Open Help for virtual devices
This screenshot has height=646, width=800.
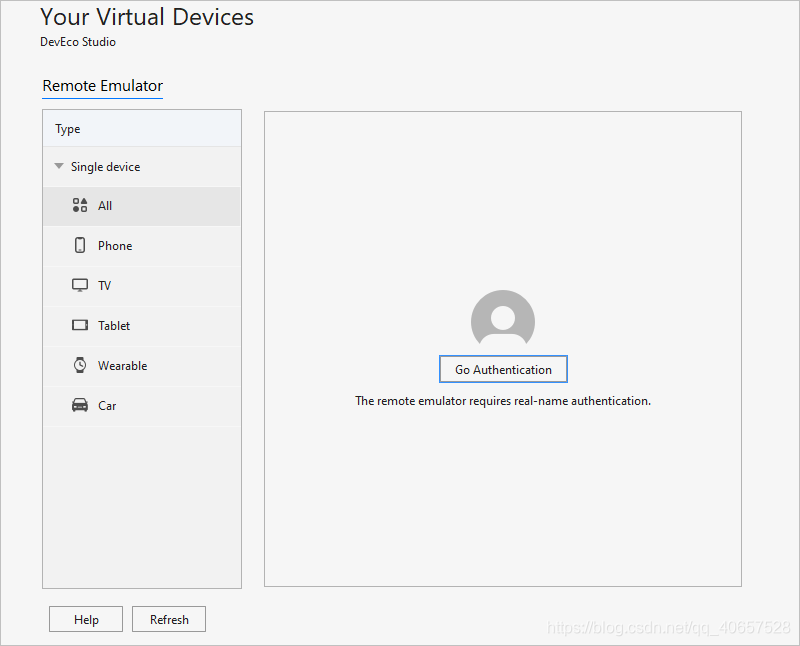pos(86,619)
